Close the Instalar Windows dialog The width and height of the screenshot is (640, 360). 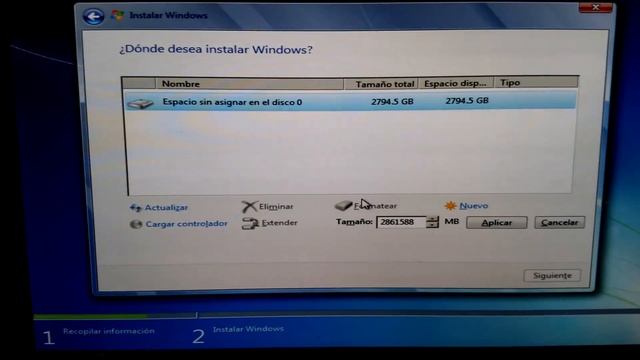596,7
